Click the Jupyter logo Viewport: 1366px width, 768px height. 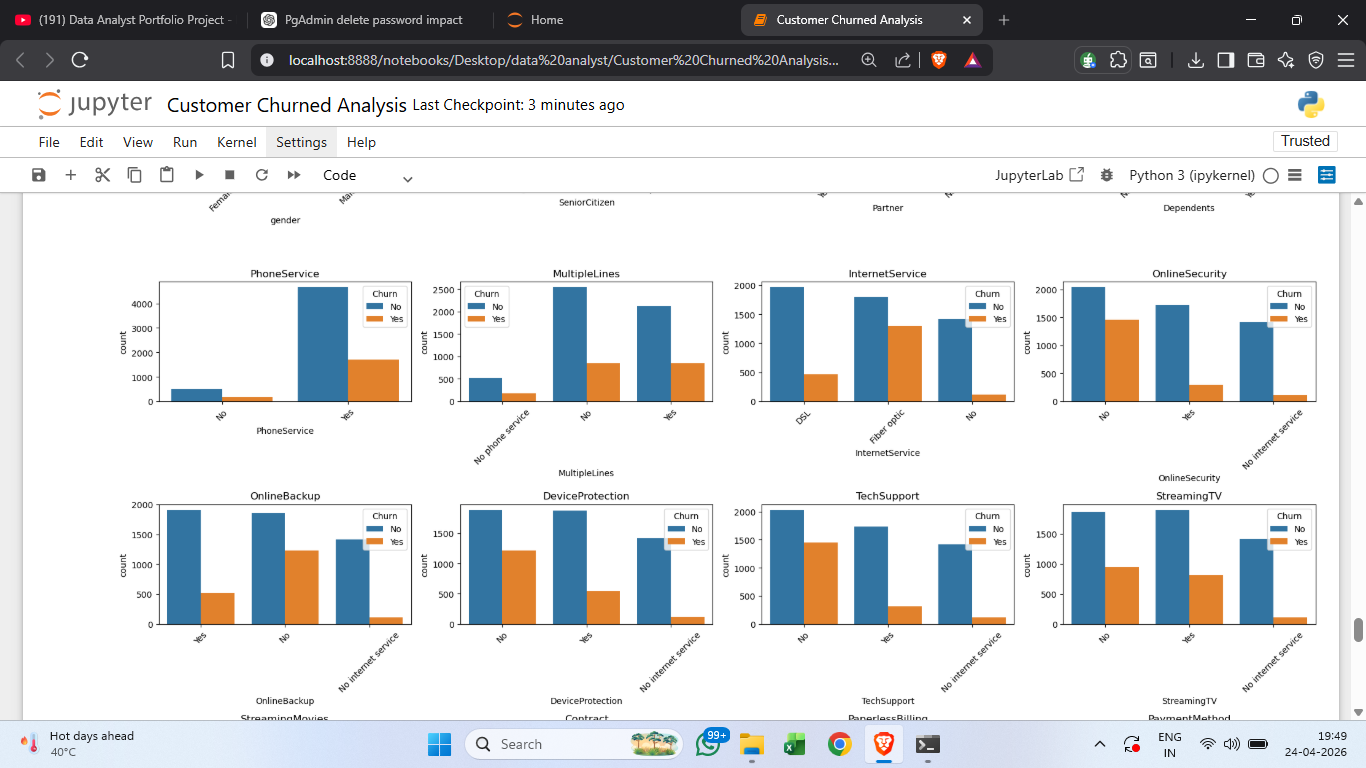tap(94, 104)
